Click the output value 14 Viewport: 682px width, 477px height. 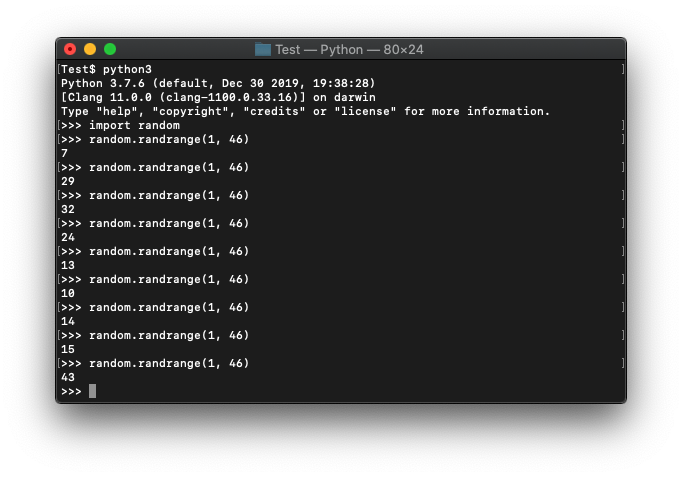(68, 321)
